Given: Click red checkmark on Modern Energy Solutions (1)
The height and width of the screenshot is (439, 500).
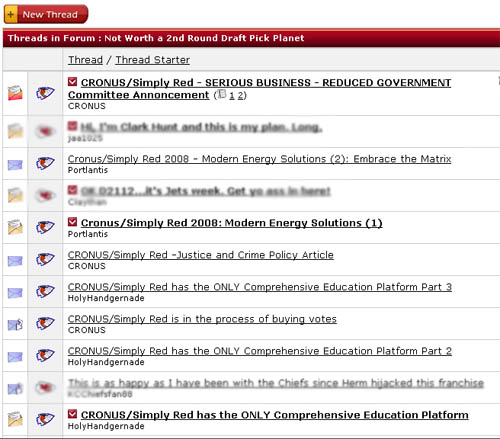Looking at the screenshot, I should coord(72,222).
